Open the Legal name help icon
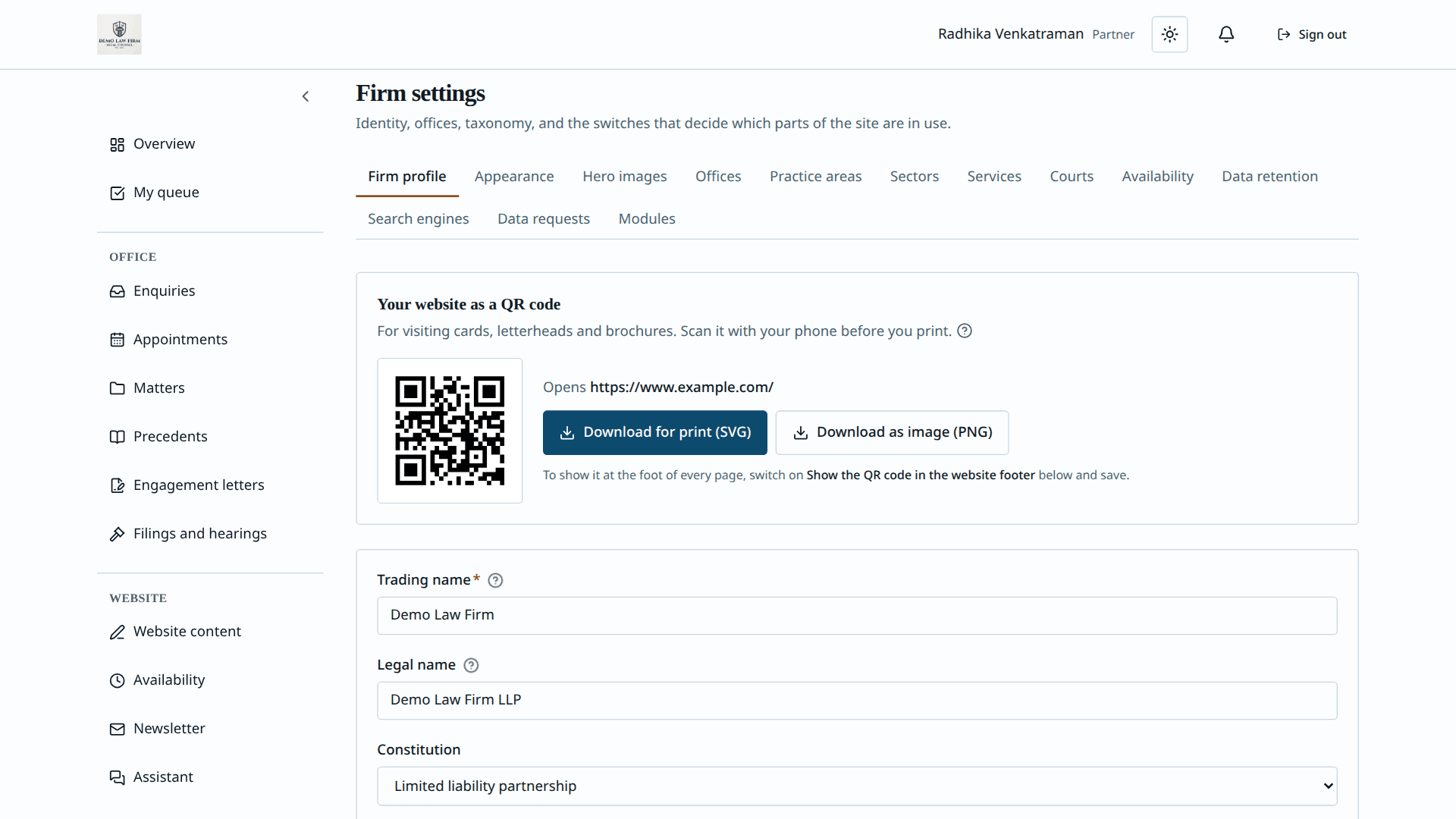1456x819 pixels. click(x=471, y=665)
